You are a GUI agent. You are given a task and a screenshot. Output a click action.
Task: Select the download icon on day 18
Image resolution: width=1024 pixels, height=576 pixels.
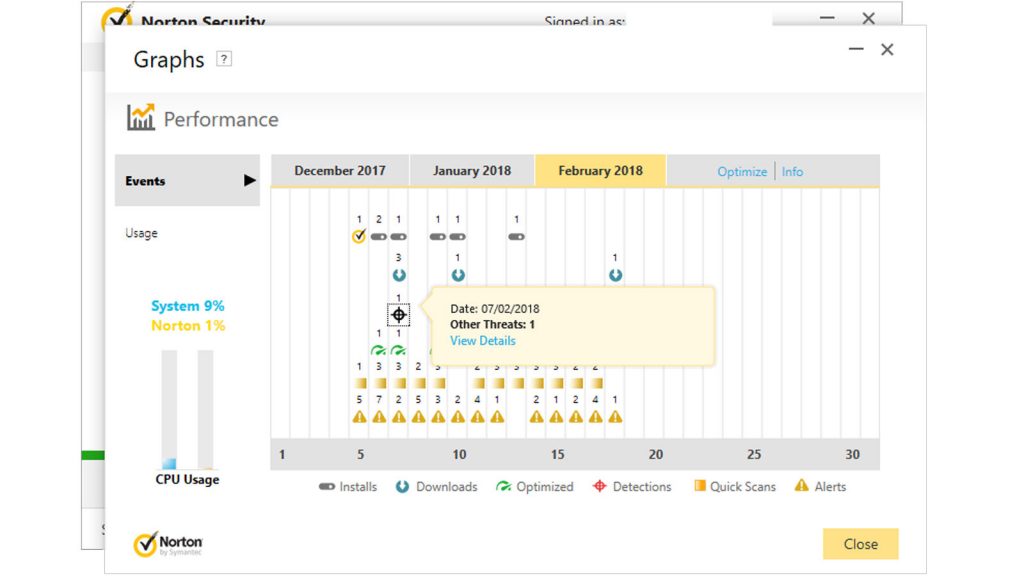coord(615,275)
